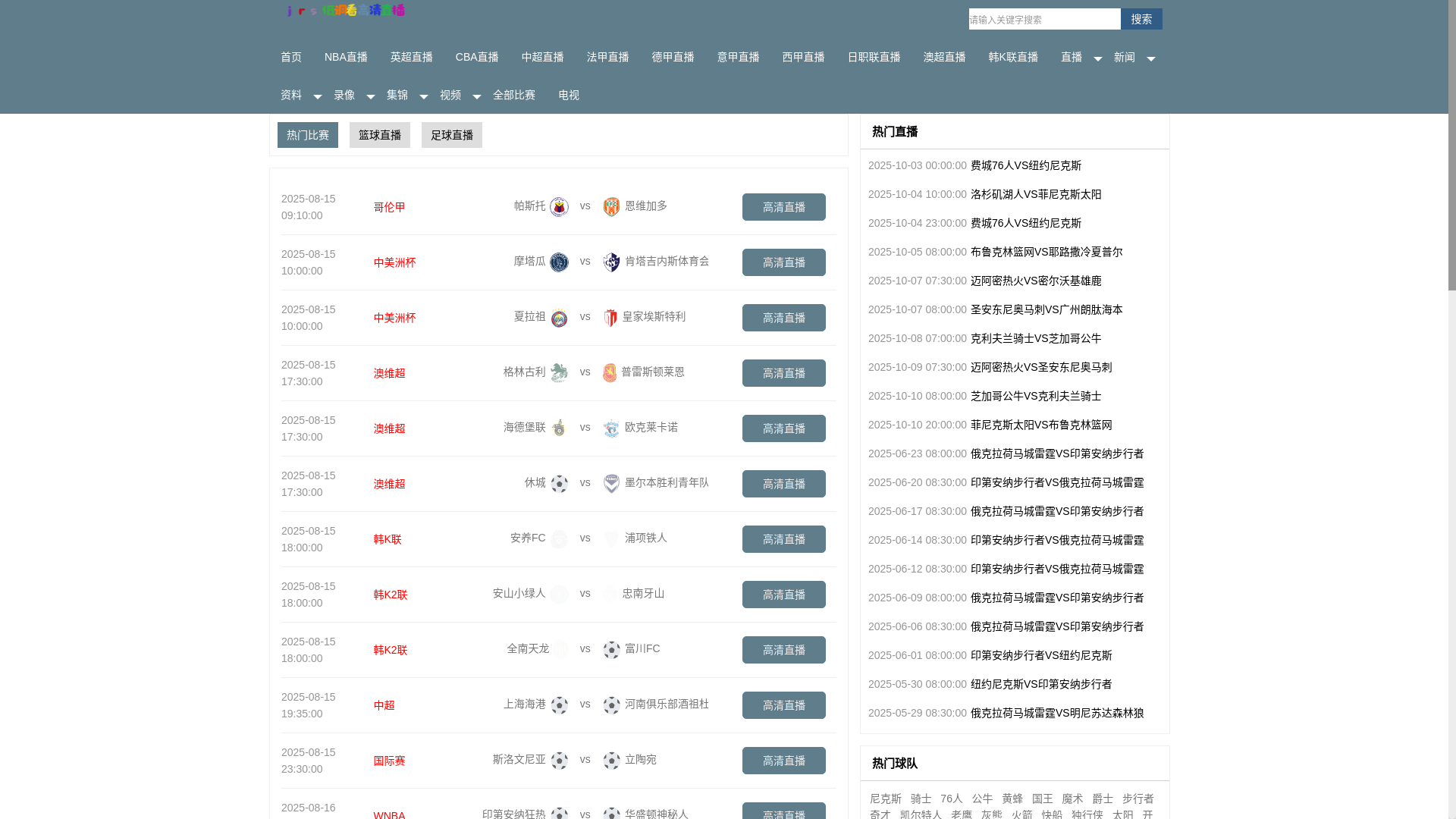
Task: Switch to the 篮球直播 tab
Action: click(x=380, y=135)
